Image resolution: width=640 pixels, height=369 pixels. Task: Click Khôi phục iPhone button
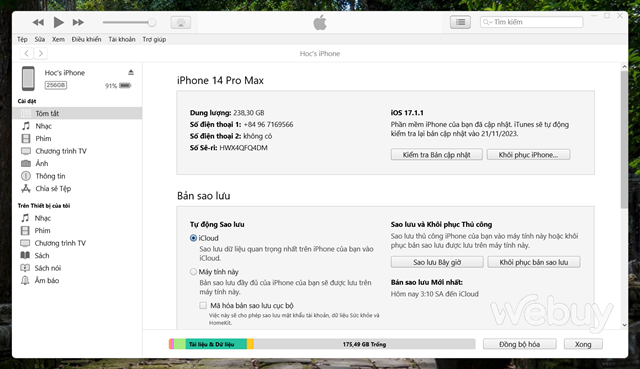[528, 155]
